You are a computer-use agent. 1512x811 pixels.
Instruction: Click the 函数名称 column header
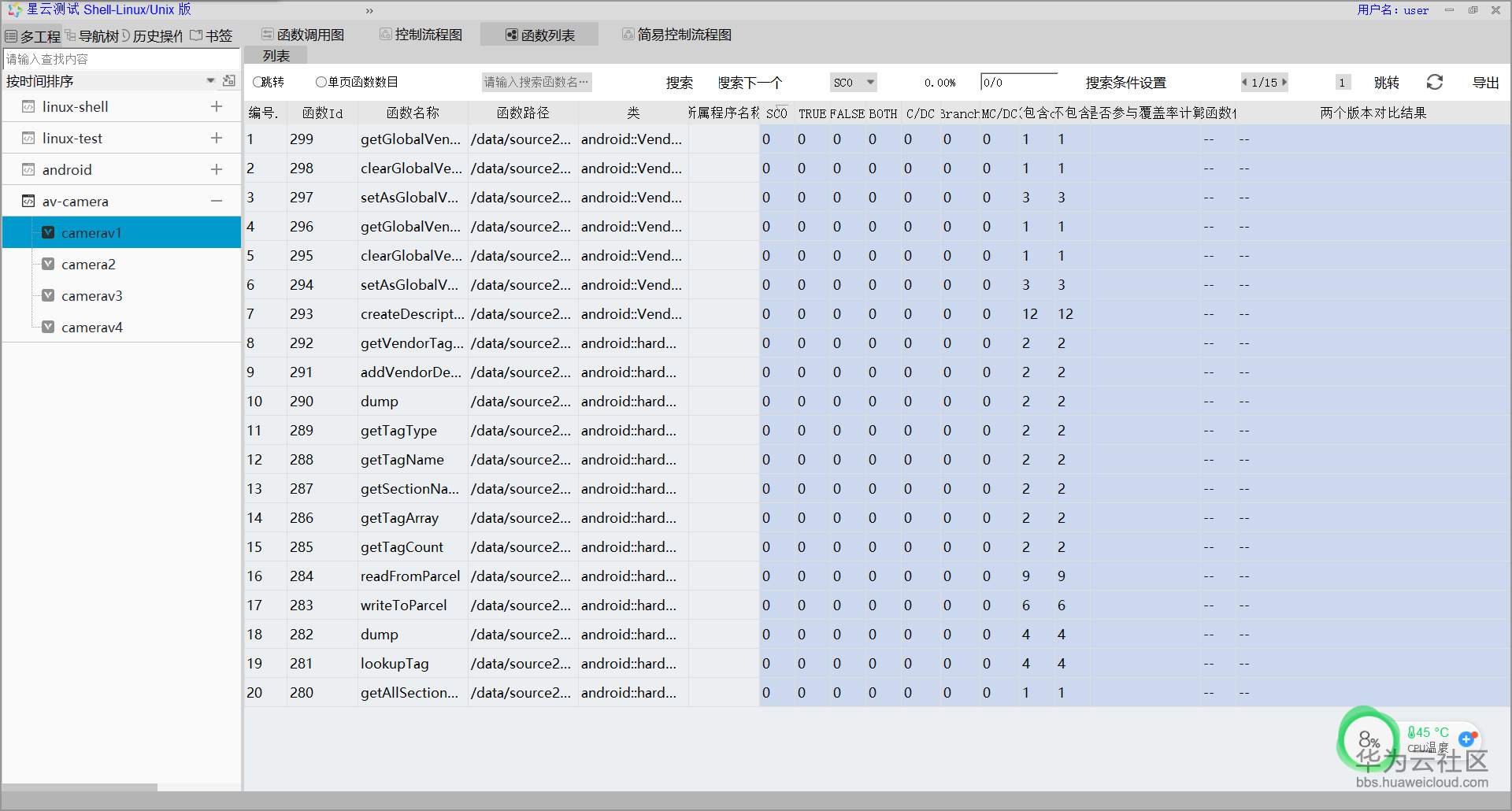coord(413,113)
